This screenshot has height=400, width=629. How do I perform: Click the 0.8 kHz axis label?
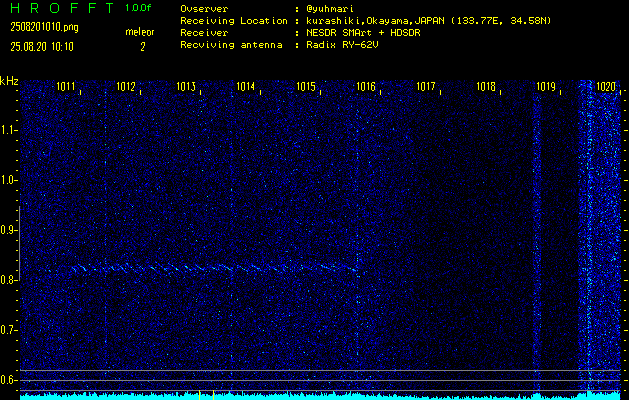[x=8, y=280]
